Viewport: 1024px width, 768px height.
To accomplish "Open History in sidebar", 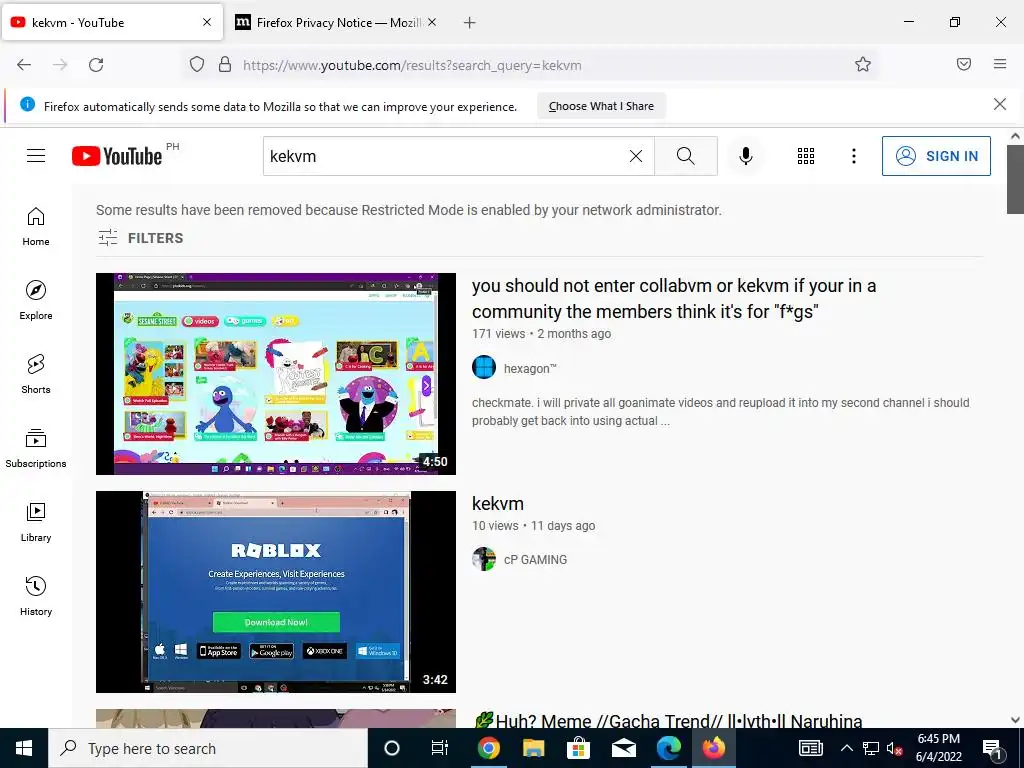I will point(36,596).
